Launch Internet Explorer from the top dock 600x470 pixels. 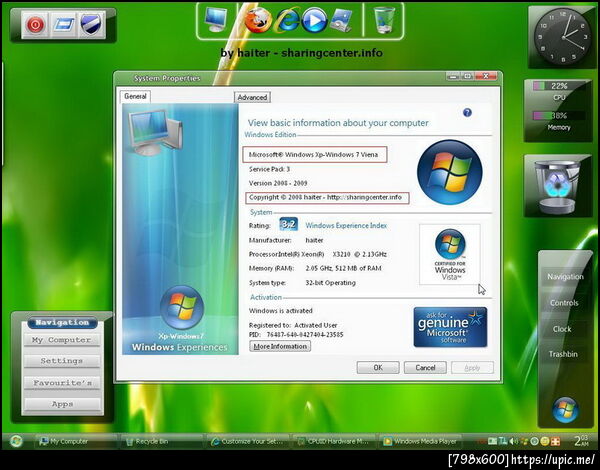click(x=288, y=20)
